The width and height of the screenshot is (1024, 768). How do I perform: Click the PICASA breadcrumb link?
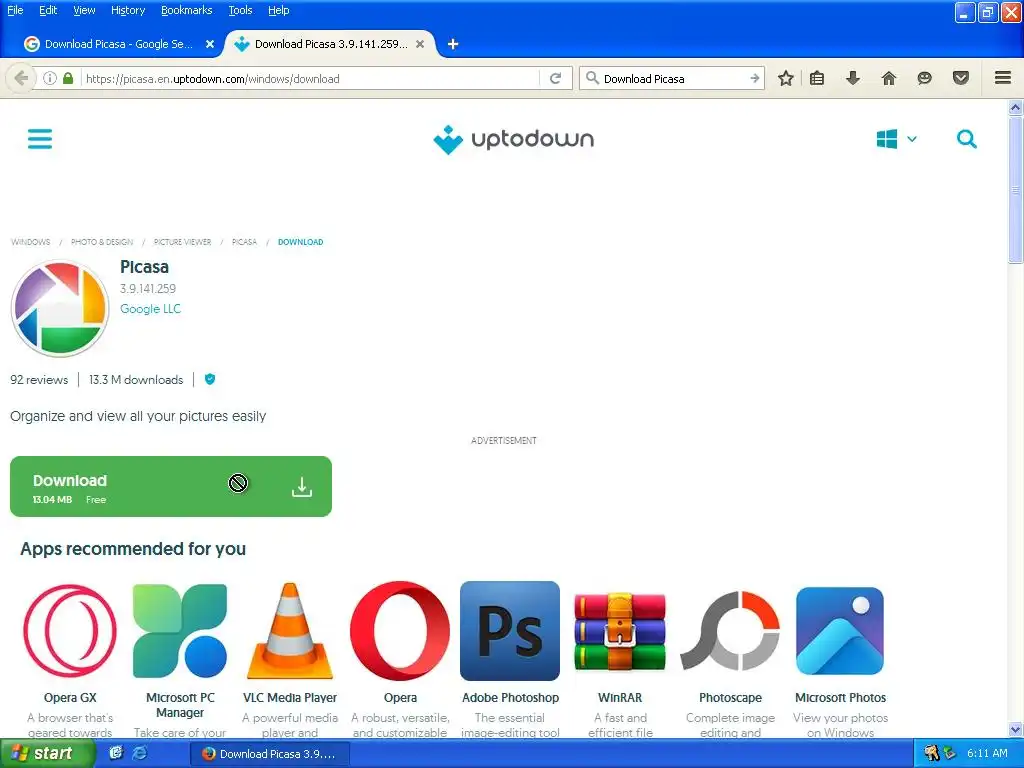244,242
